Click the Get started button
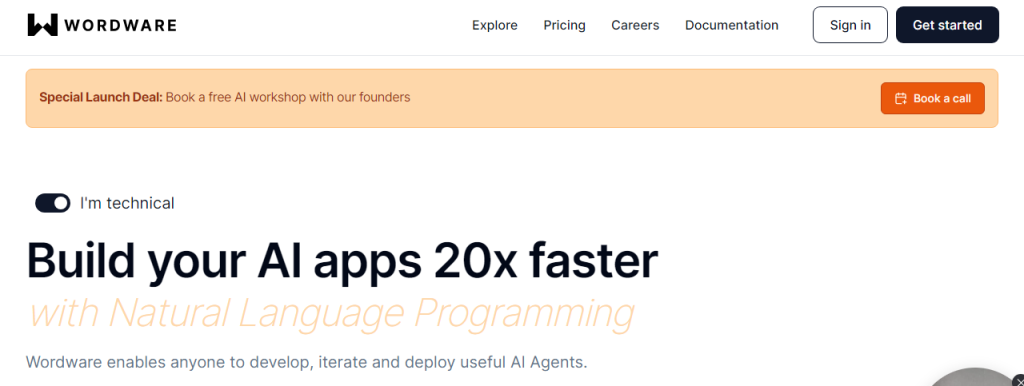The image size is (1024, 386). (947, 25)
